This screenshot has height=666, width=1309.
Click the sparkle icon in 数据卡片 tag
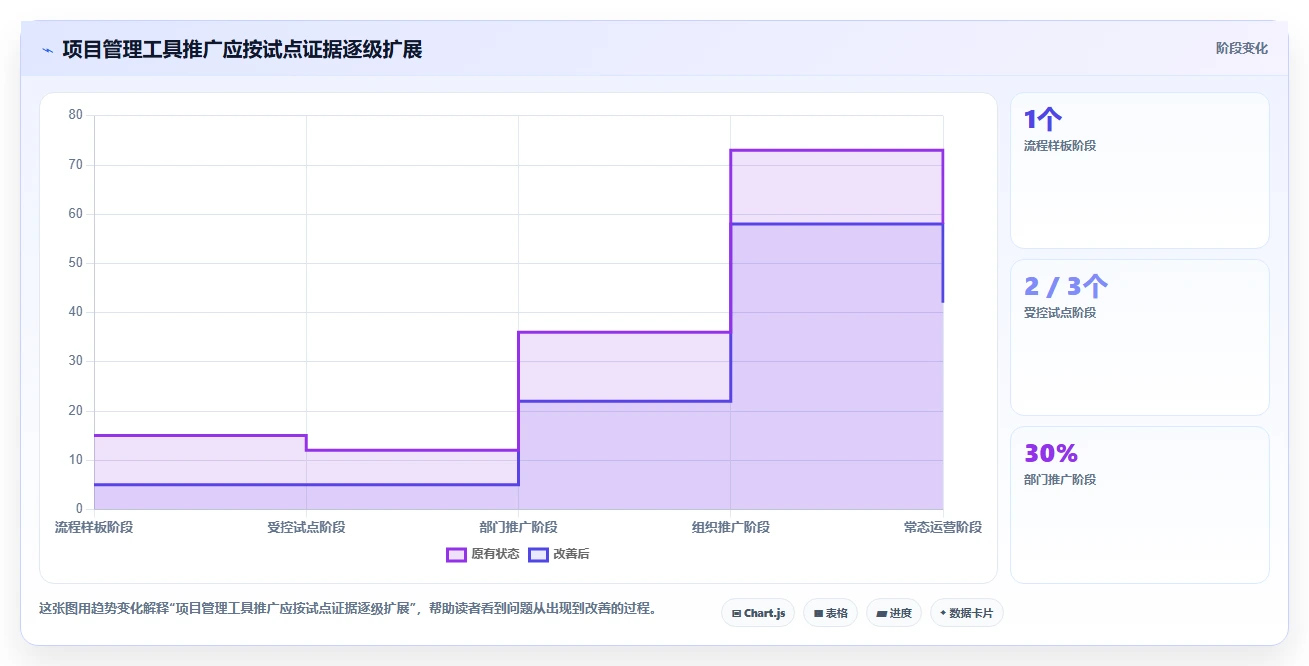[x=943, y=613]
